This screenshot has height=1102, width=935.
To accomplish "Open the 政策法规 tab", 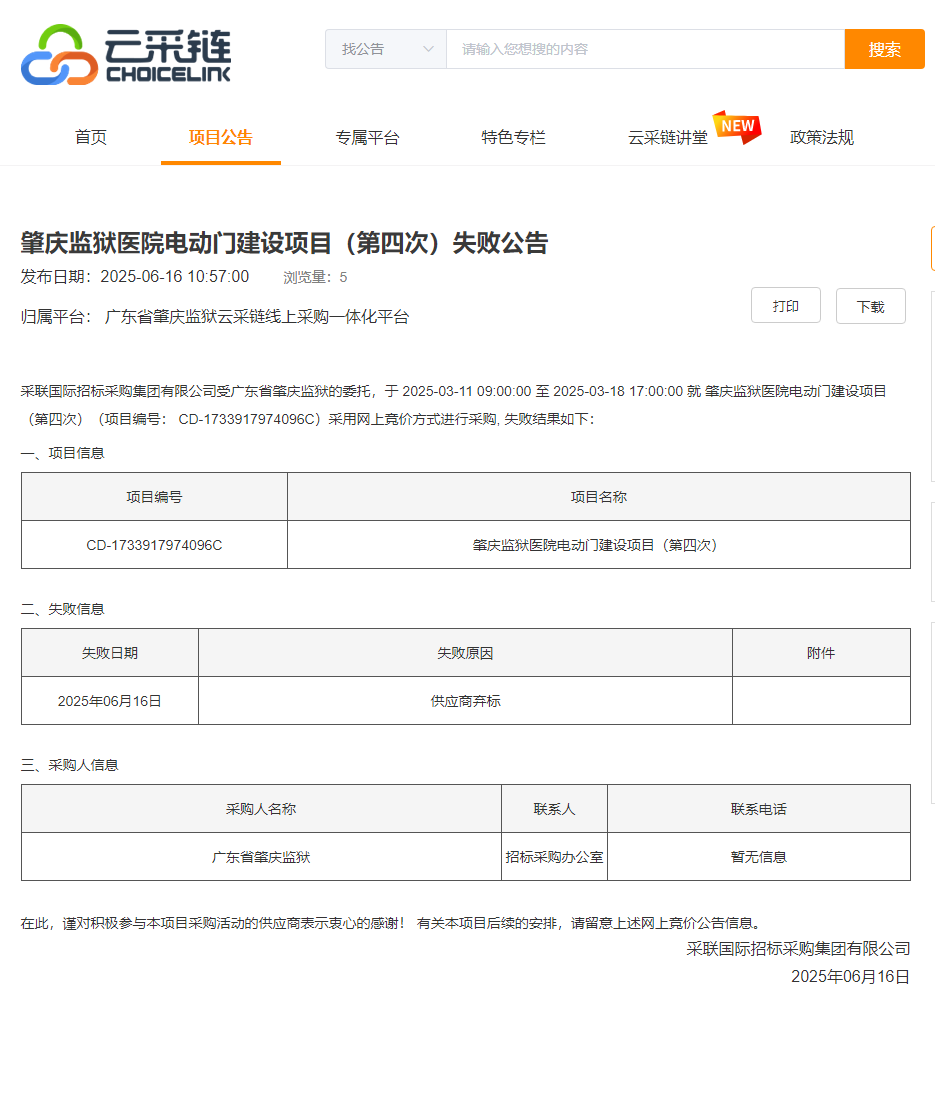I will [822, 137].
